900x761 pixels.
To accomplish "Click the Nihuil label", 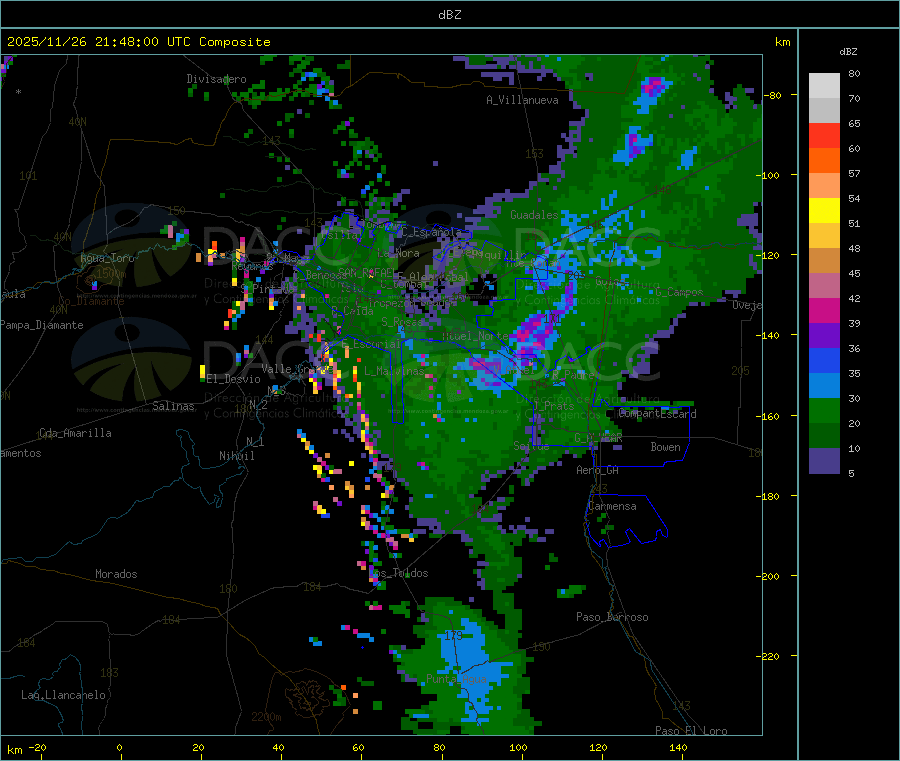I will (236, 456).
